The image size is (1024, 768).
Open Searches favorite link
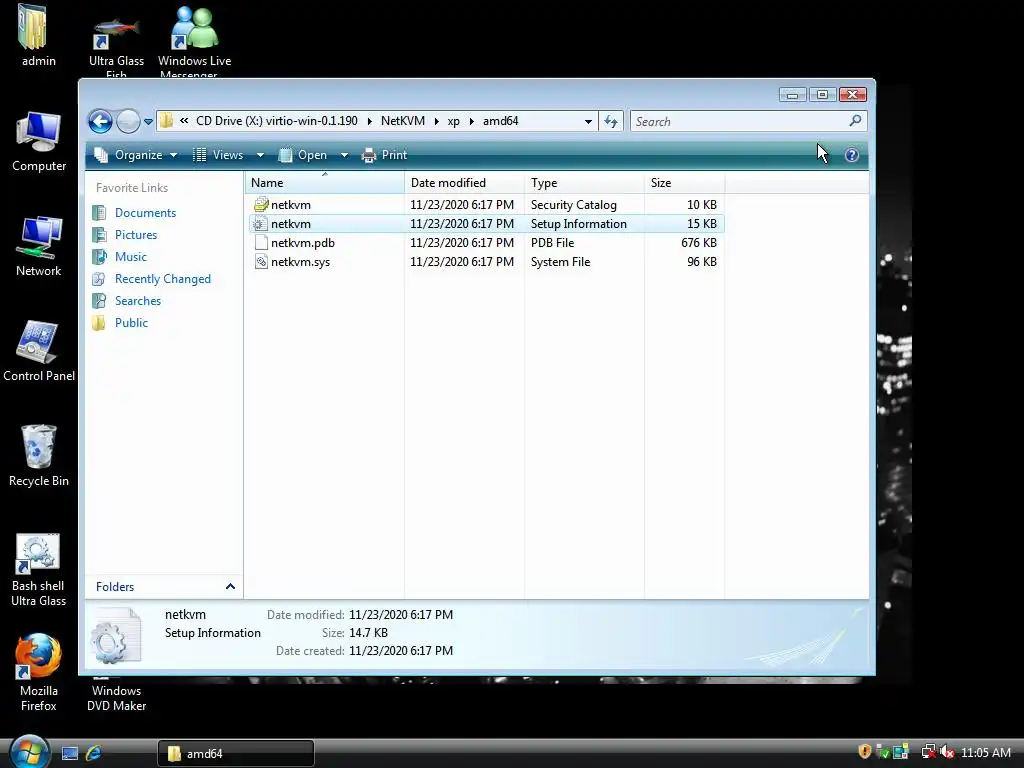click(138, 300)
